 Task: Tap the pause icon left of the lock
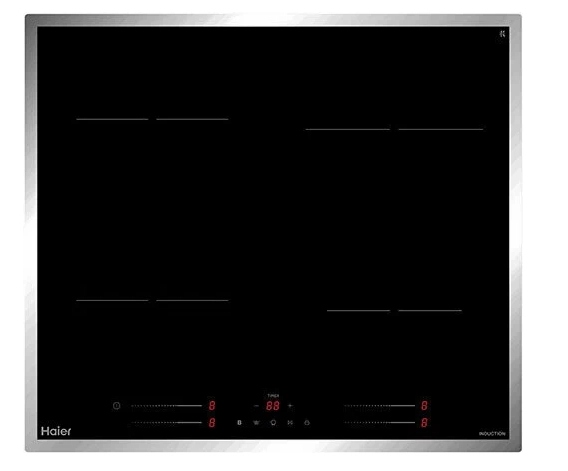pos(290,423)
